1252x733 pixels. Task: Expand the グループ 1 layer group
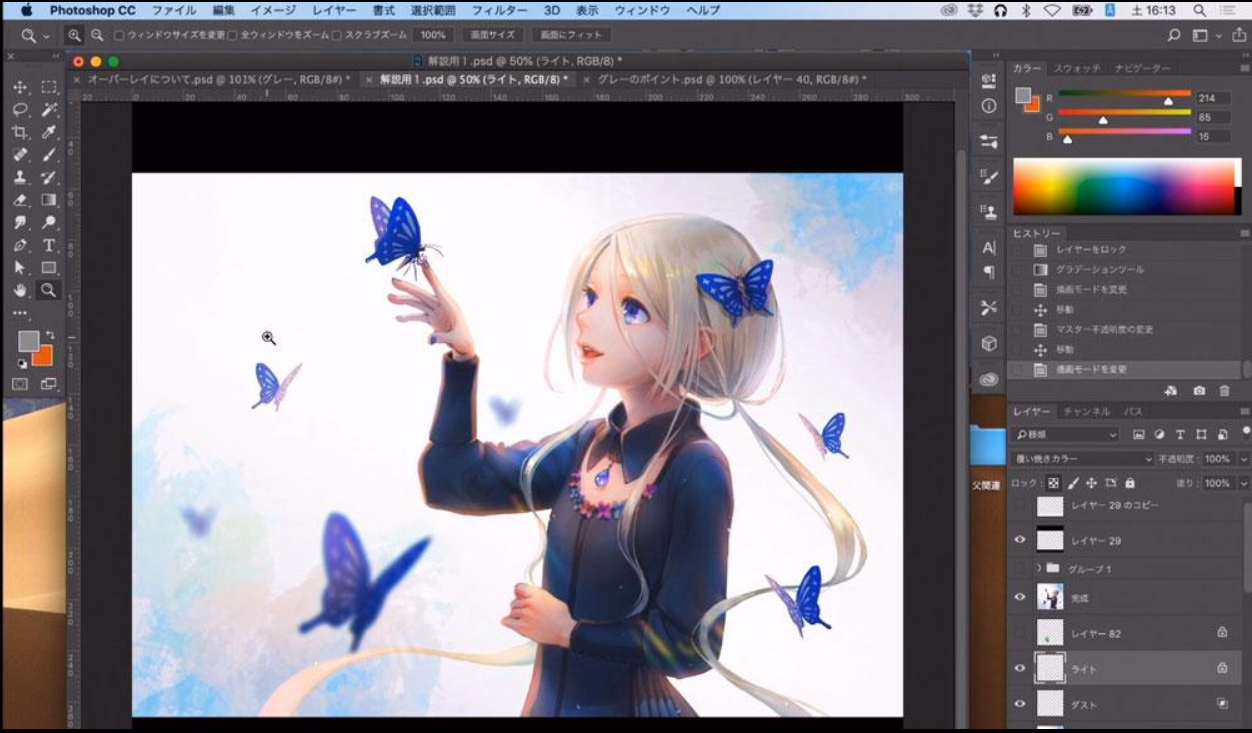tap(1039, 568)
